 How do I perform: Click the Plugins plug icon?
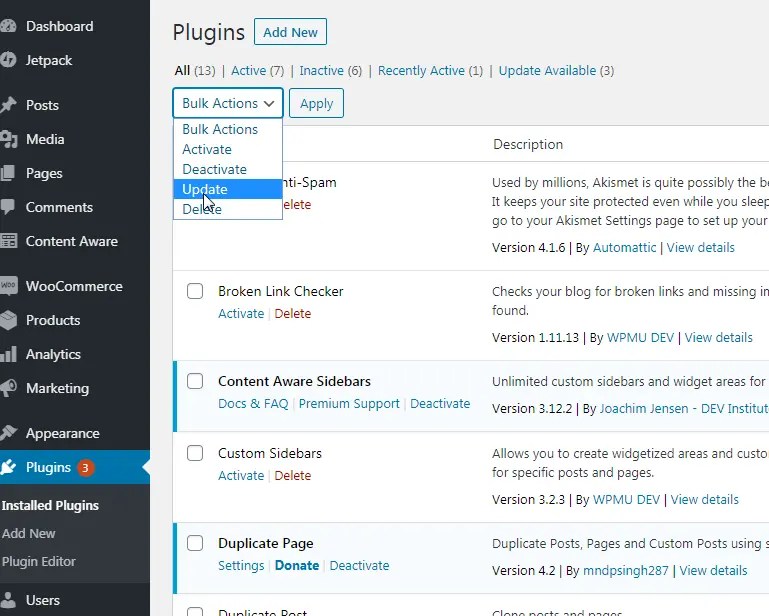(x=8, y=467)
